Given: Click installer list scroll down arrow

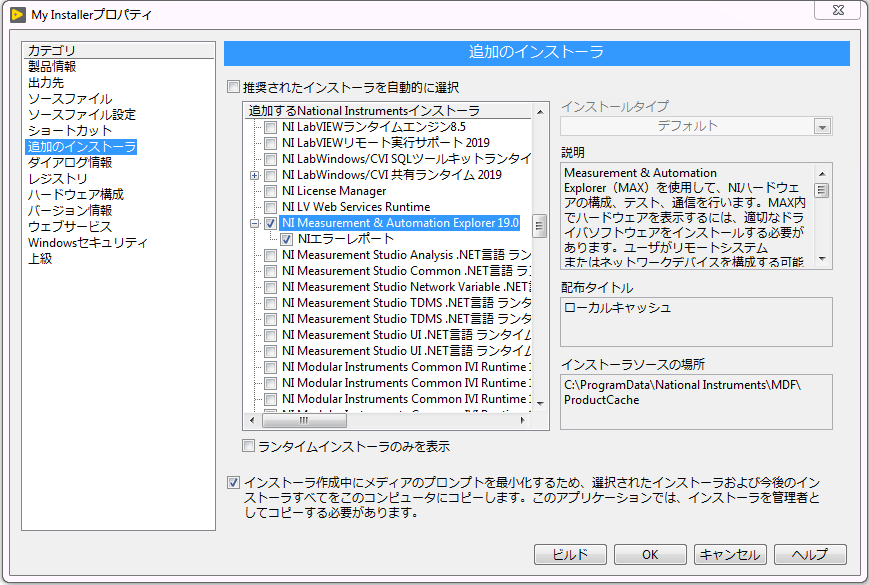Looking at the screenshot, I should [x=540, y=404].
